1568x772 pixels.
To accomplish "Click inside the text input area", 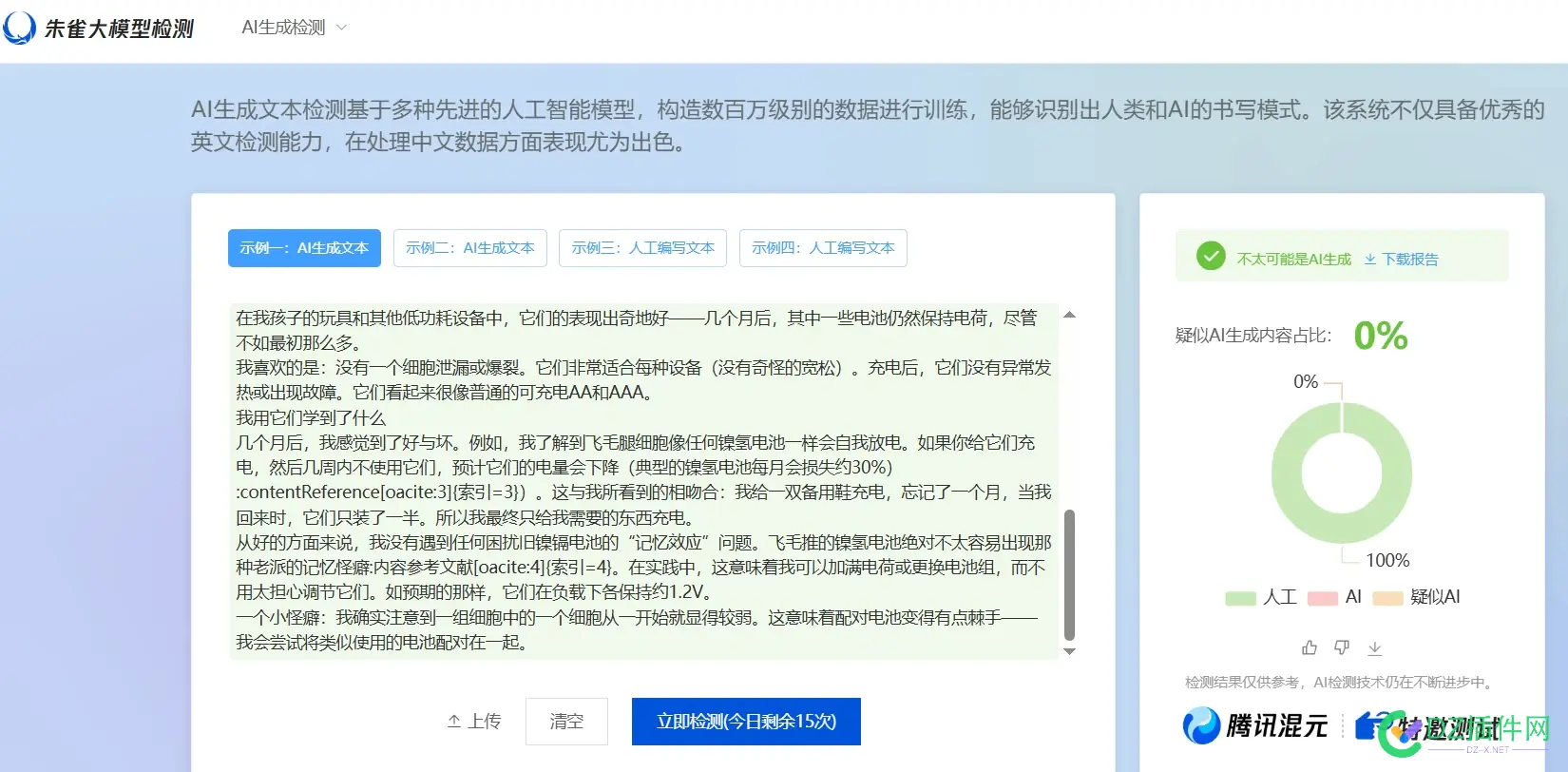I will [x=643, y=480].
